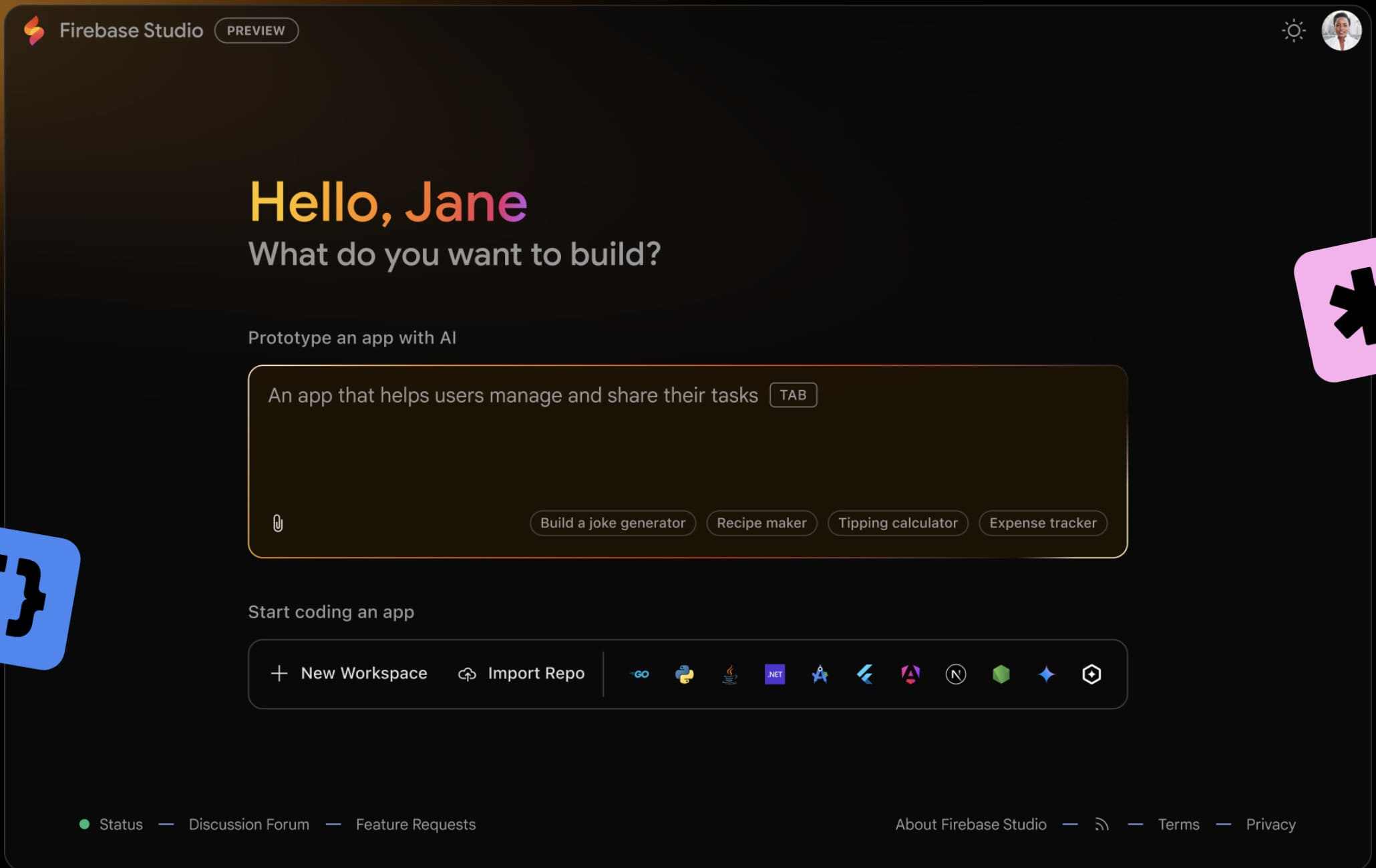Viewport: 1376px width, 868px height.
Task: Open the Gemini sparkle template
Action: pyautogui.click(x=1046, y=674)
